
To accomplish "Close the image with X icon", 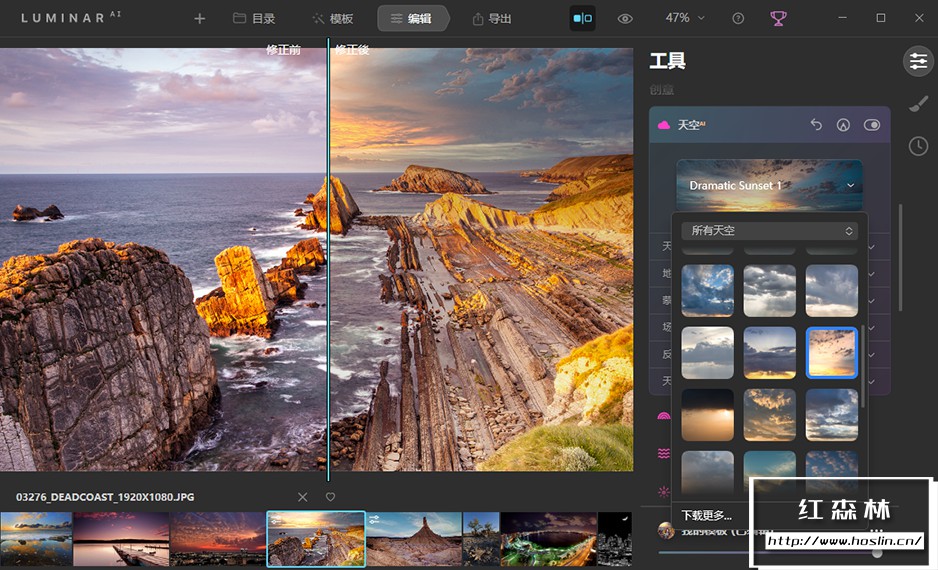I will coord(303,497).
